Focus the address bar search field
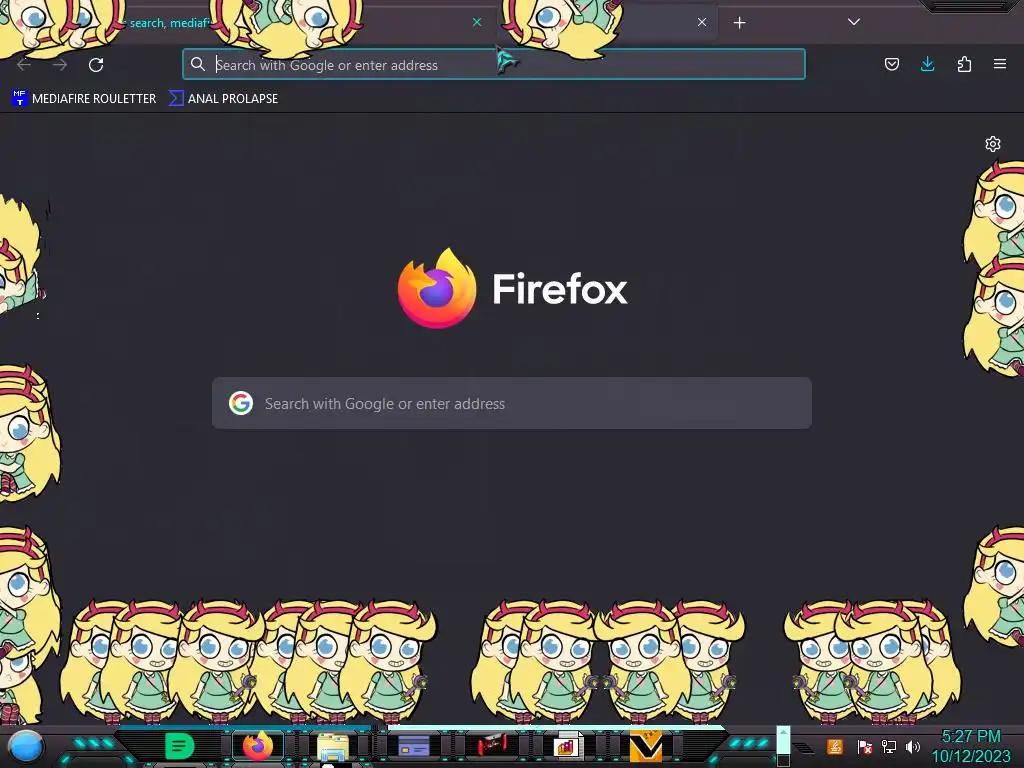Screen dimensions: 1024x768 click(494, 65)
